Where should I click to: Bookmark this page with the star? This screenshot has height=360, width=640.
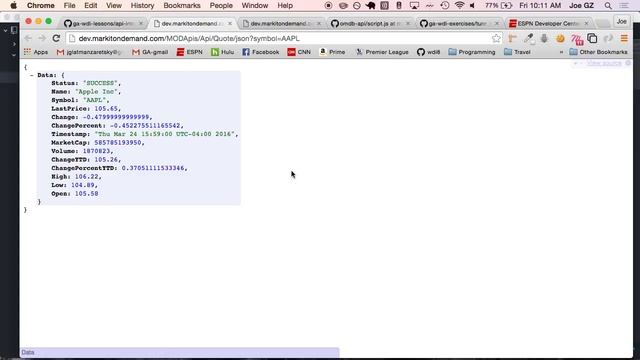click(496, 38)
